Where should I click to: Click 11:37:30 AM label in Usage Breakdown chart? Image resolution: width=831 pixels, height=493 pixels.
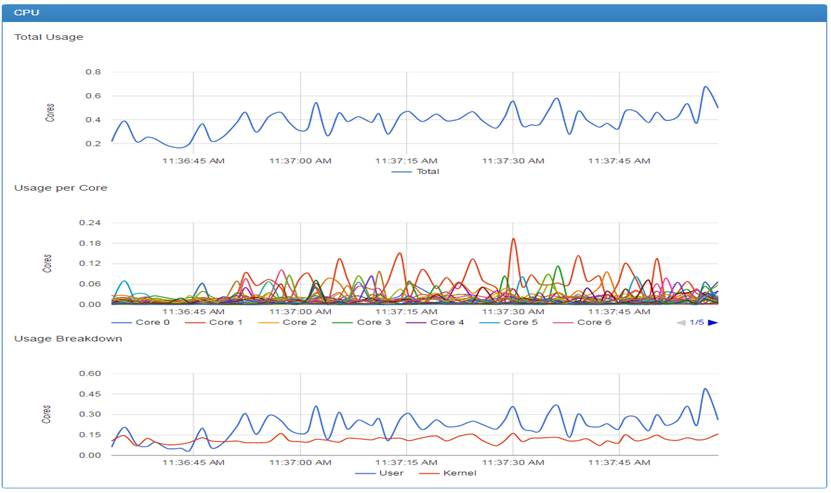point(513,462)
